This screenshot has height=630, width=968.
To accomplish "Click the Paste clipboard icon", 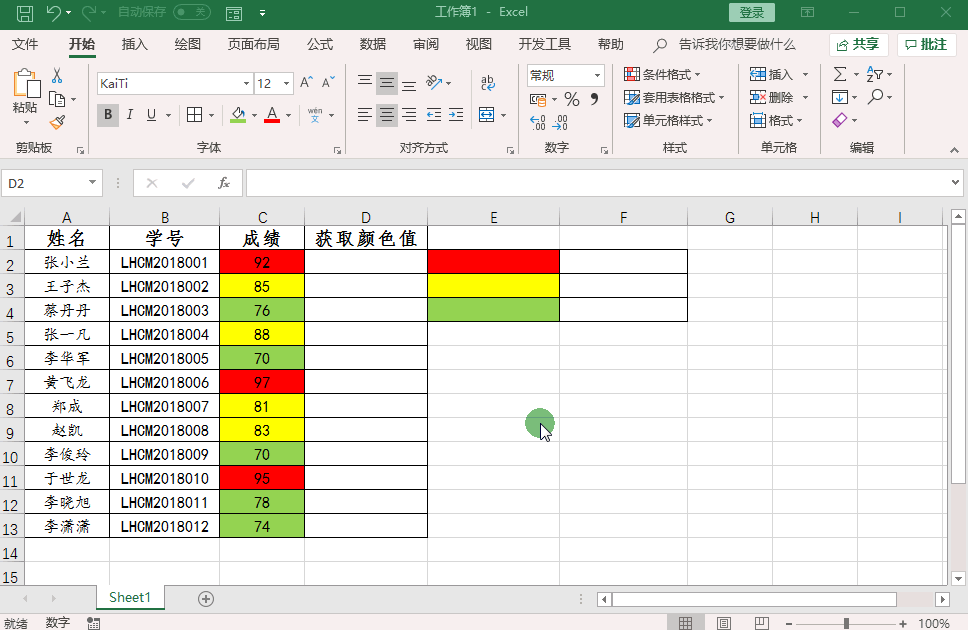I will point(26,84).
